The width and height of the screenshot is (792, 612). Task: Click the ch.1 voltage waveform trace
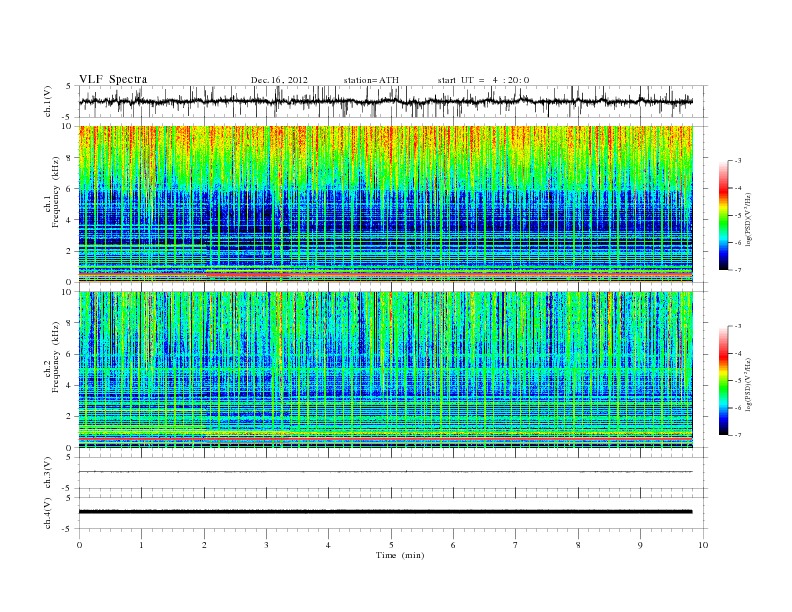pos(385,101)
